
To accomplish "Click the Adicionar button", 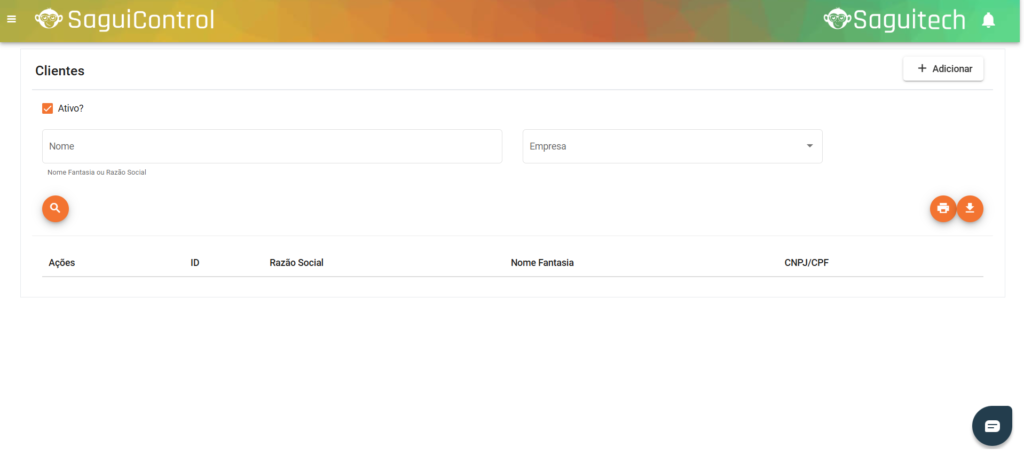I will tap(943, 69).
